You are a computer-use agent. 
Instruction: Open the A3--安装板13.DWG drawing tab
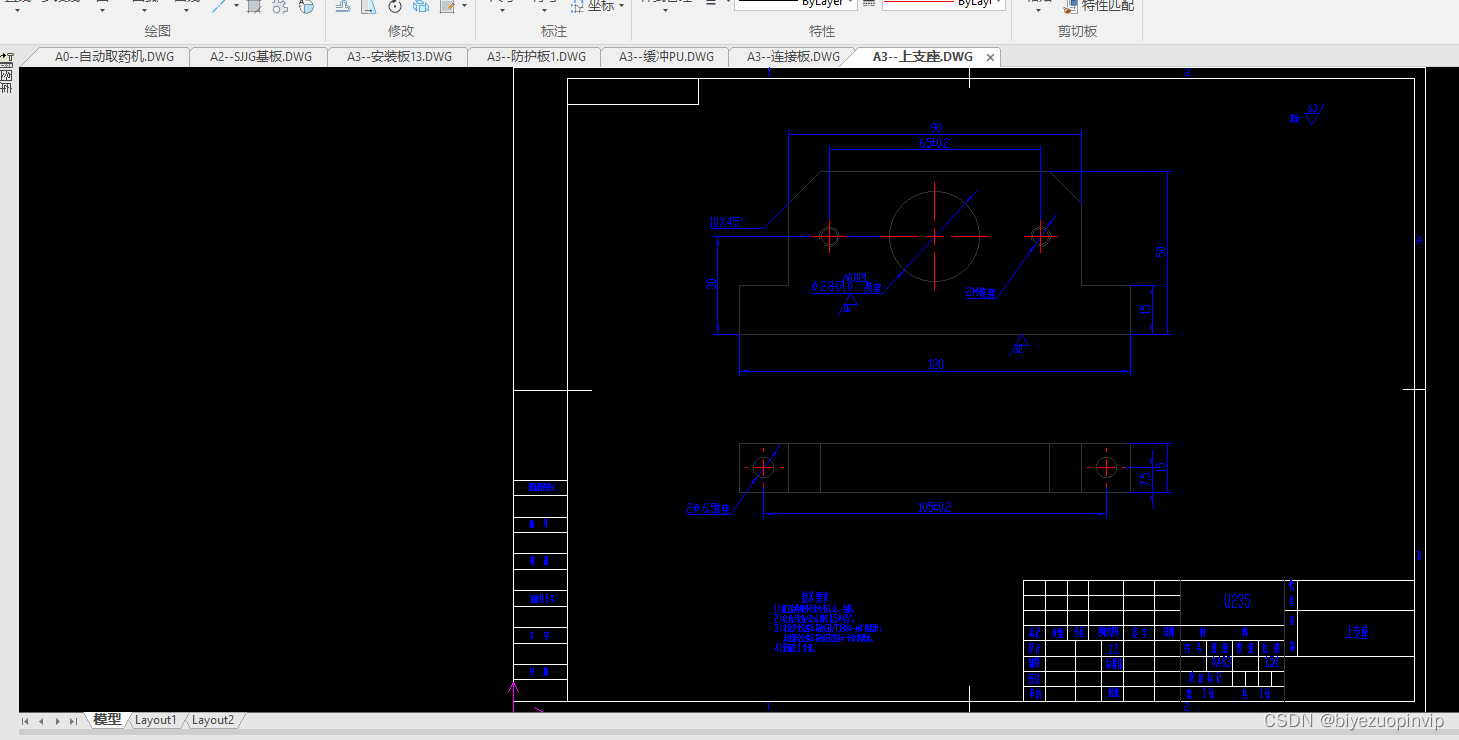pyautogui.click(x=399, y=57)
